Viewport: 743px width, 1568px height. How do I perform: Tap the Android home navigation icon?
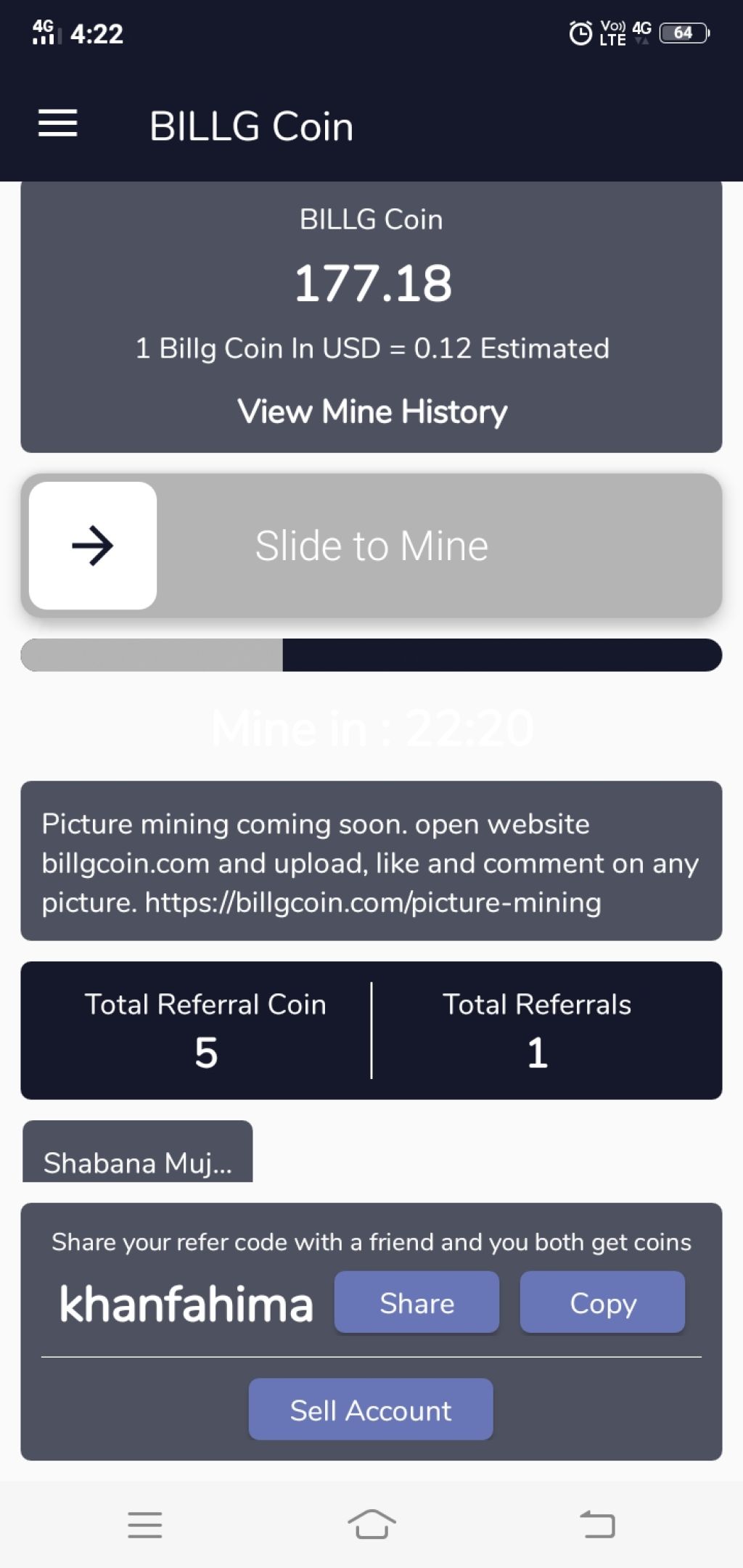[x=371, y=1524]
